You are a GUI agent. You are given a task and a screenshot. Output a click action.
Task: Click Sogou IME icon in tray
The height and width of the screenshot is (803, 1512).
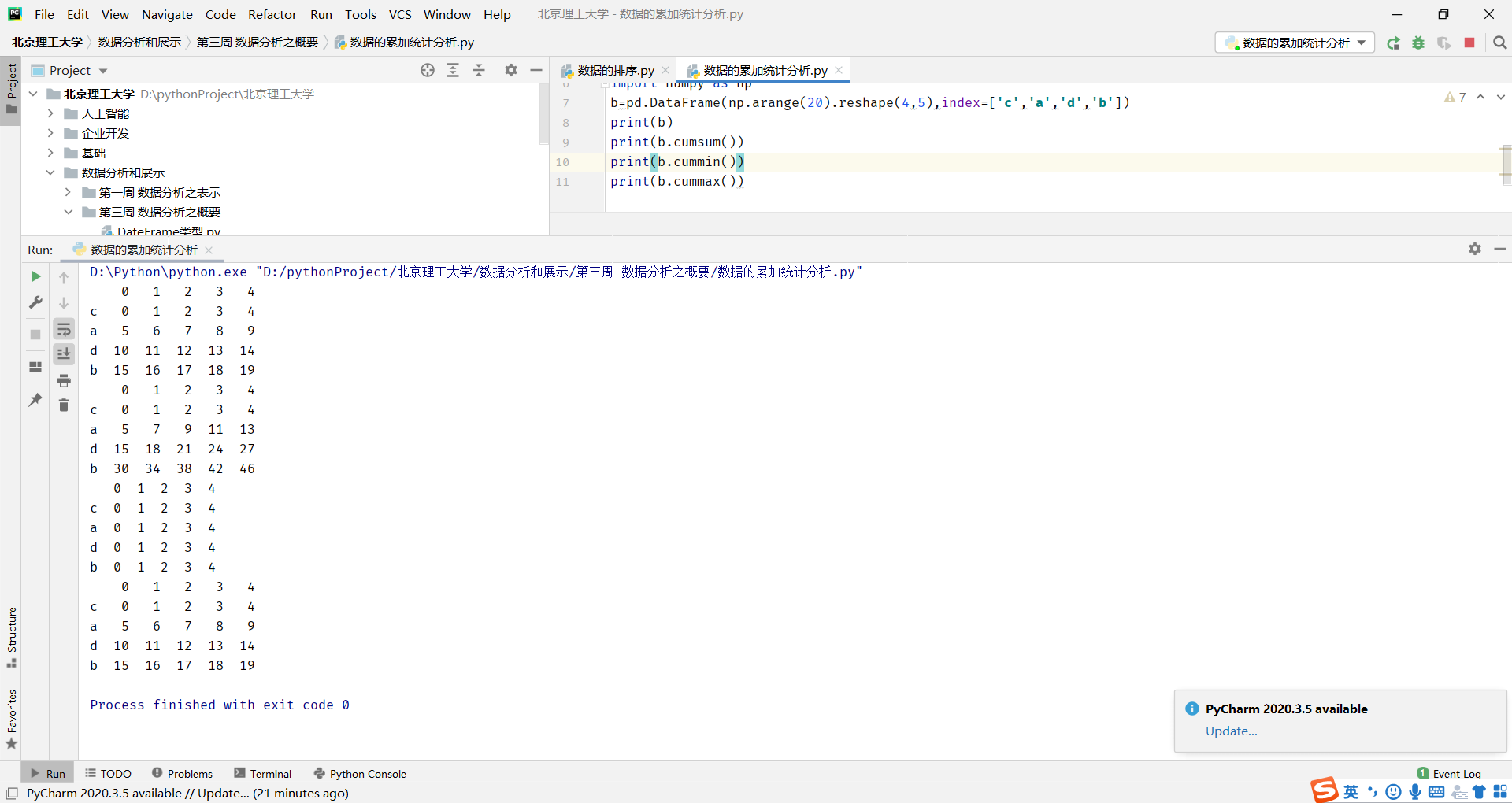pyautogui.click(x=1325, y=790)
